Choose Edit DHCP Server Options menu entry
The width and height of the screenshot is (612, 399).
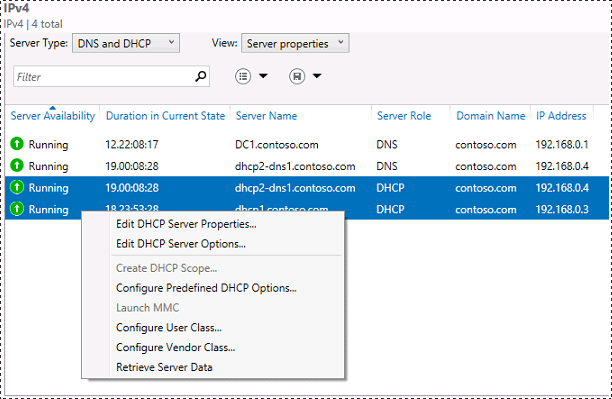coord(181,244)
